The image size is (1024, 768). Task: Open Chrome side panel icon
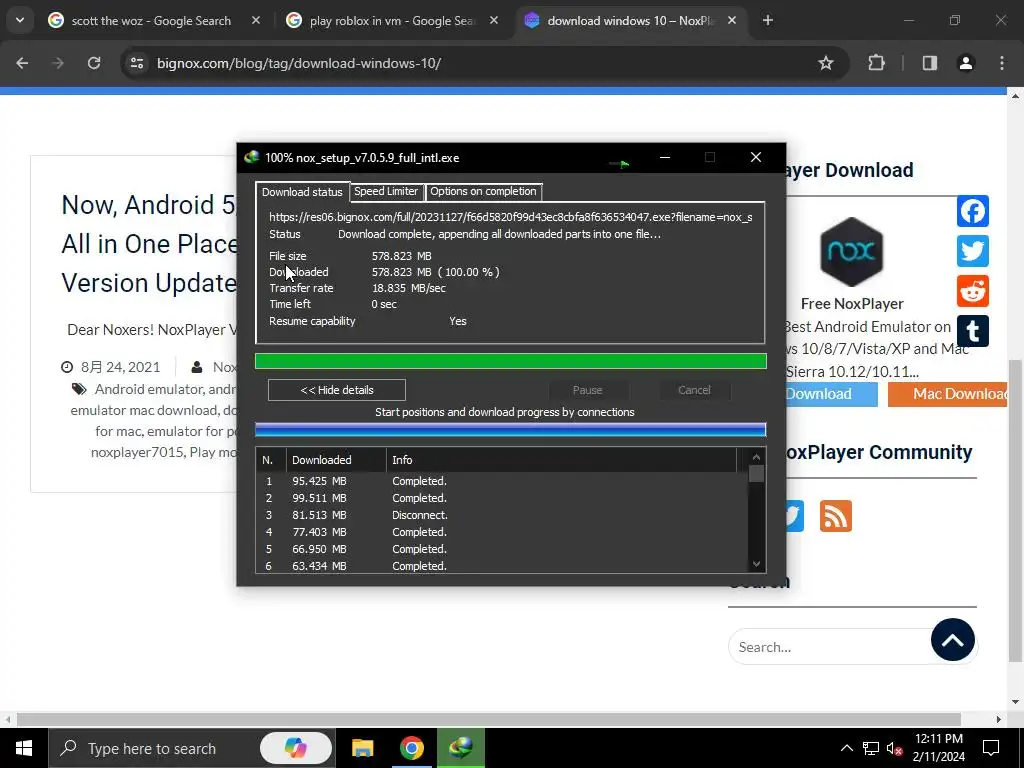click(930, 63)
